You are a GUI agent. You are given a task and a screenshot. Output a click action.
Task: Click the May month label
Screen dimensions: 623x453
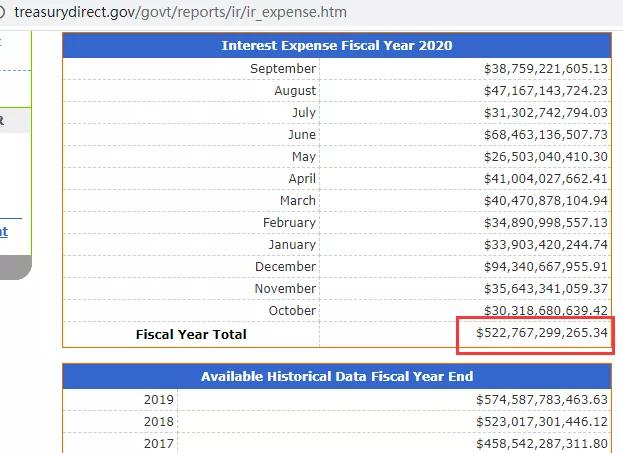(304, 157)
